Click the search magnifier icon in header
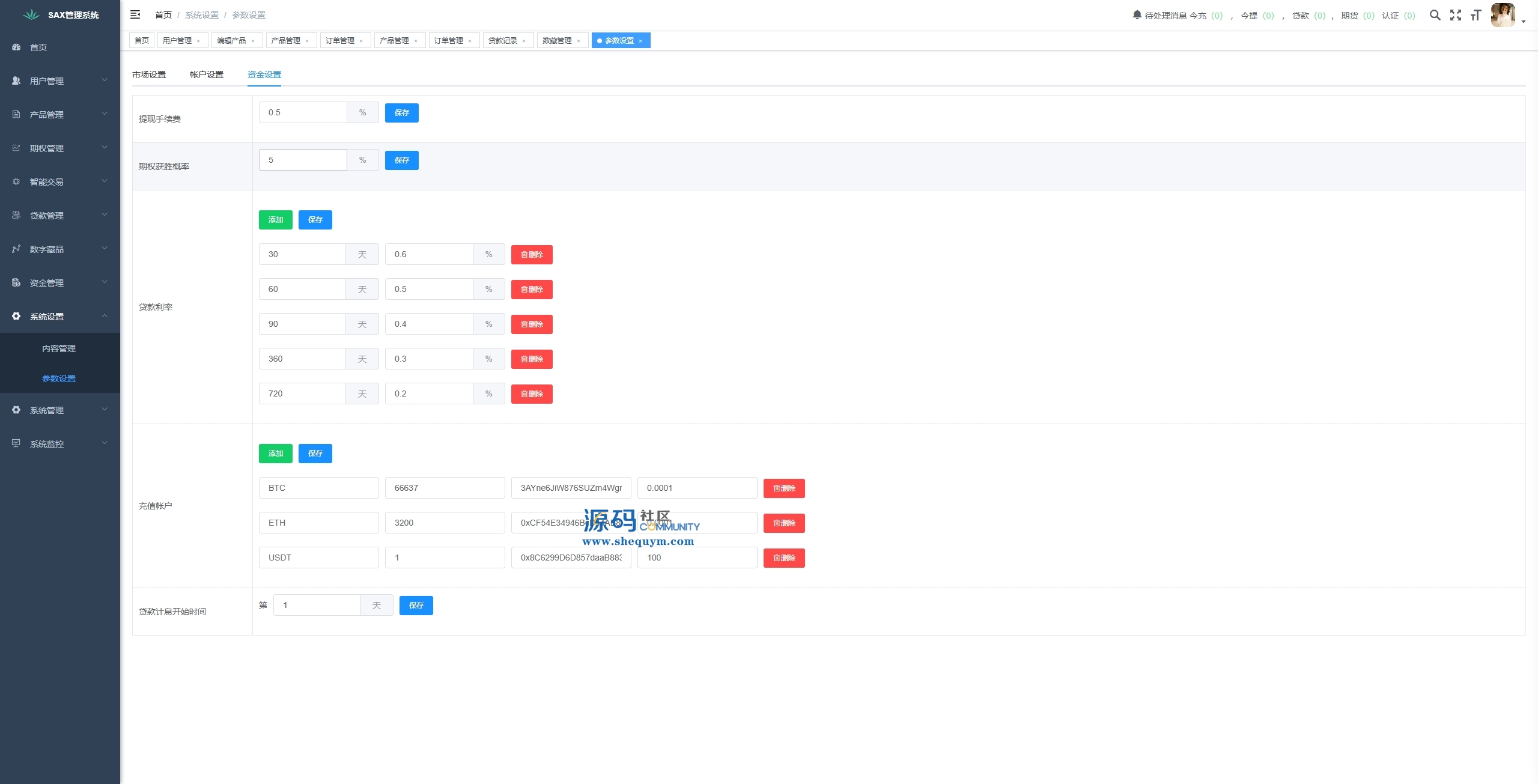 (1435, 15)
